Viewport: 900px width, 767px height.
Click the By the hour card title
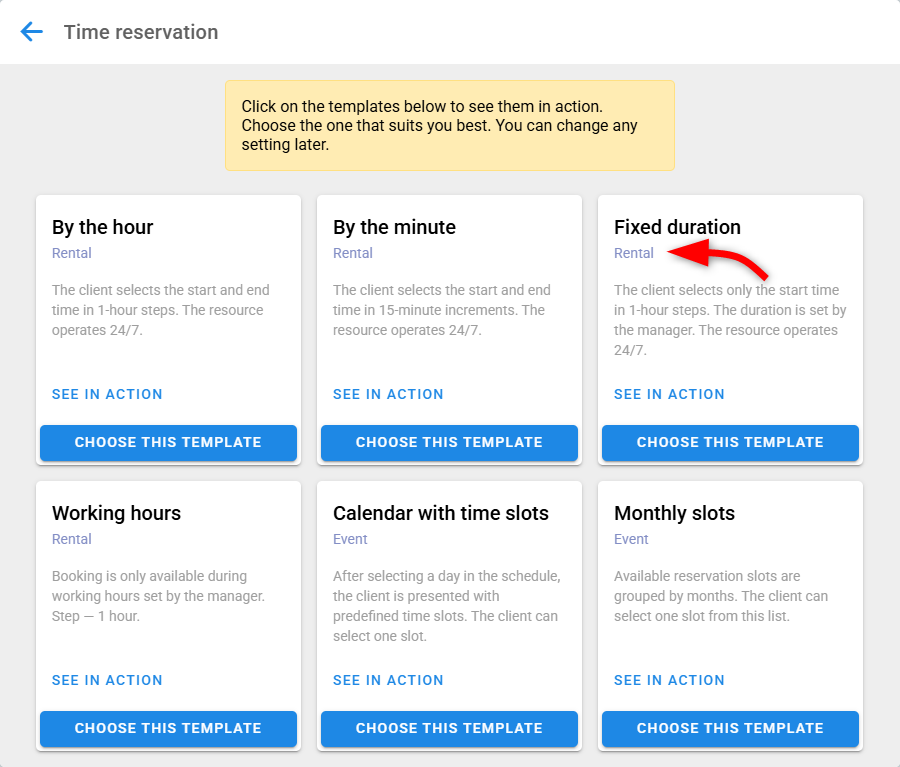102,227
